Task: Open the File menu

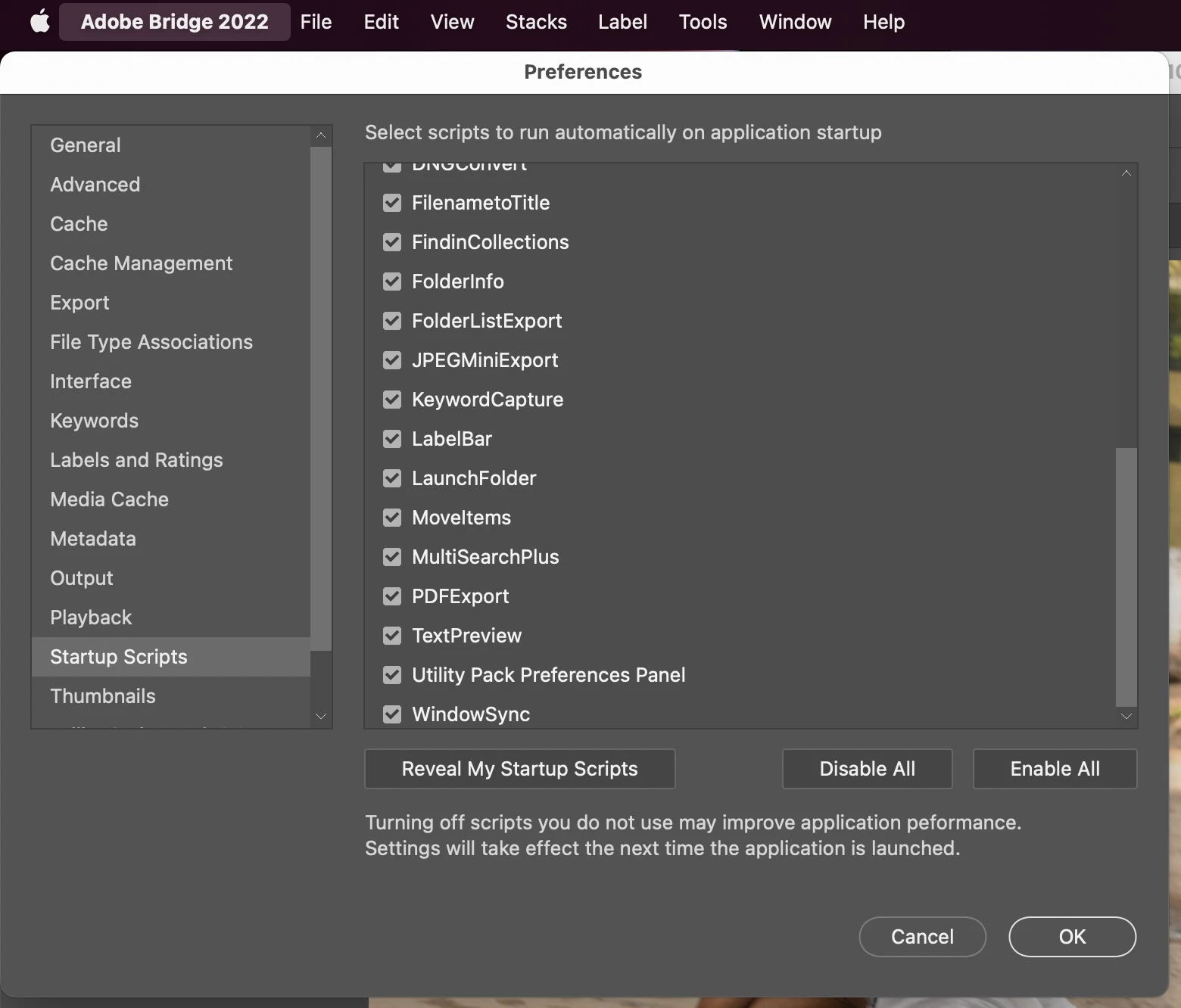Action: point(316,21)
